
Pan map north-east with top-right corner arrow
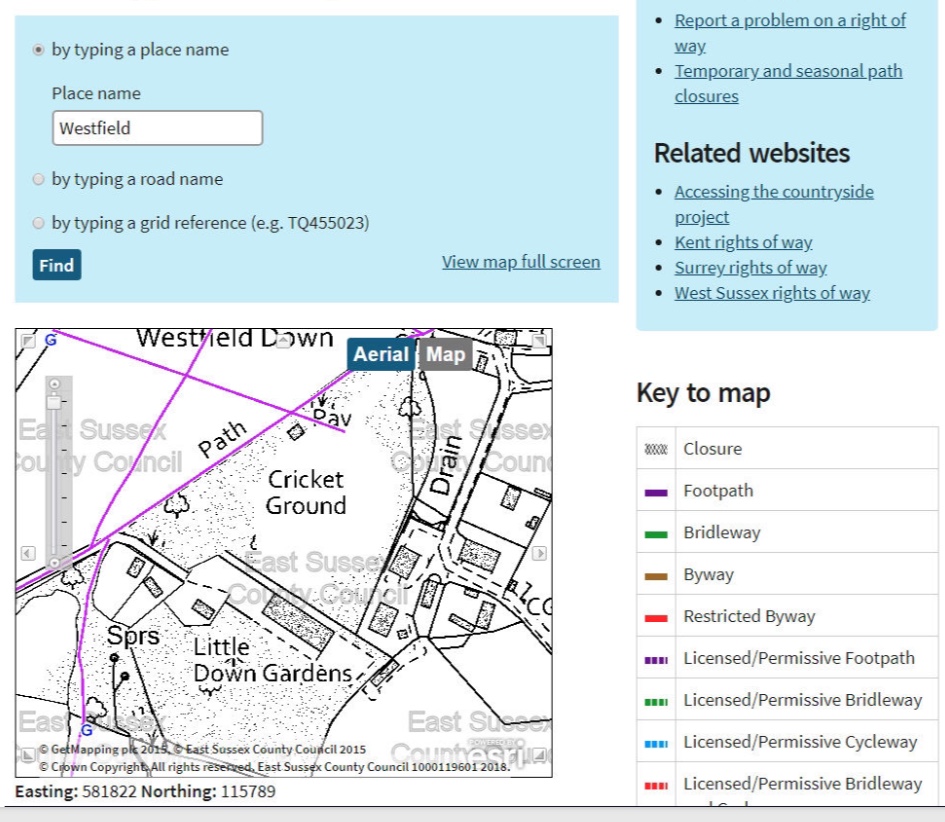tap(539, 341)
